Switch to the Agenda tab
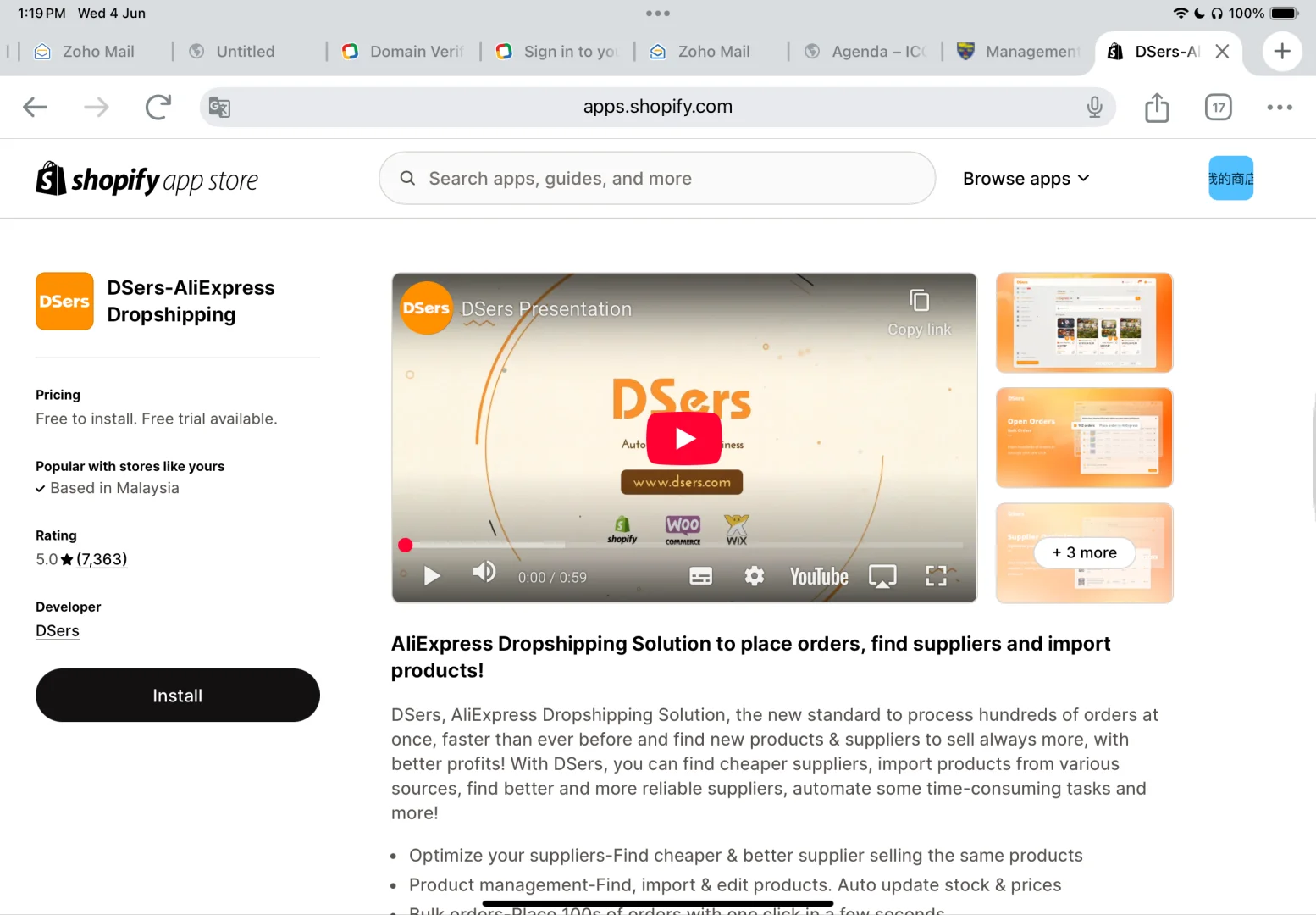The image size is (1316, 915). (x=865, y=51)
